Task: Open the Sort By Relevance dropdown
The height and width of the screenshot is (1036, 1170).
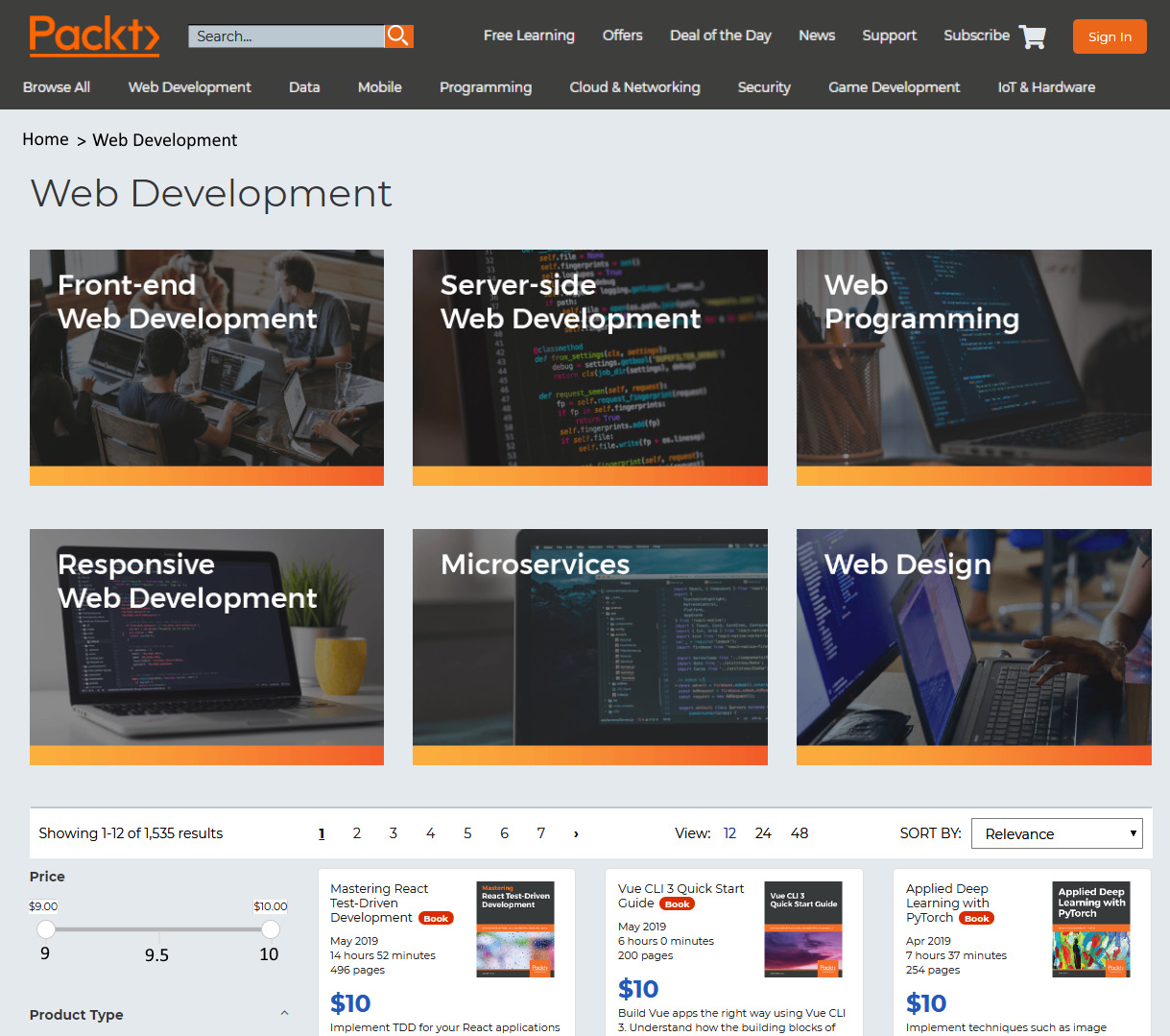Action: tap(1057, 833)
